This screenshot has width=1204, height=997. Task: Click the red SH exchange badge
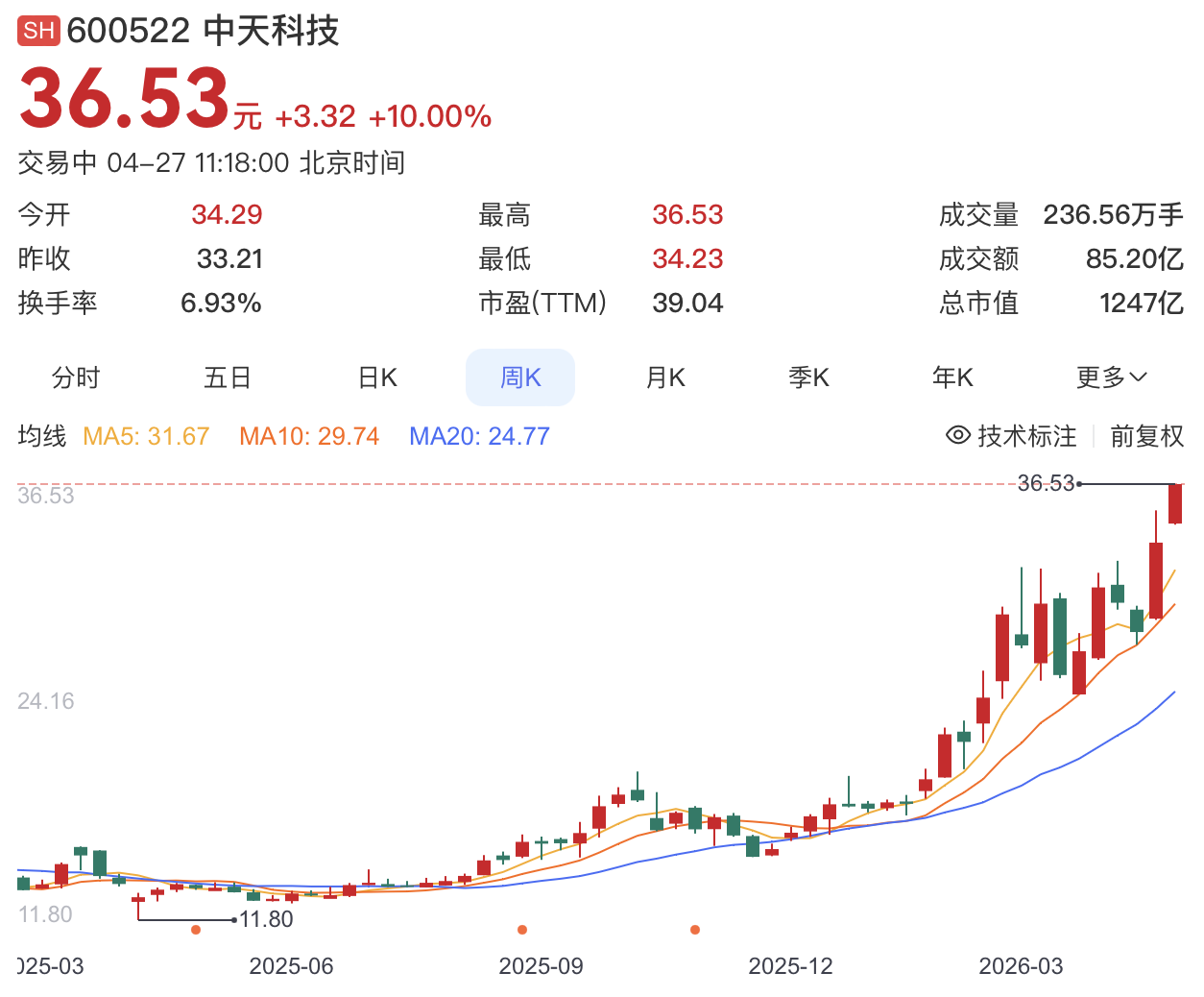point(38,31)
